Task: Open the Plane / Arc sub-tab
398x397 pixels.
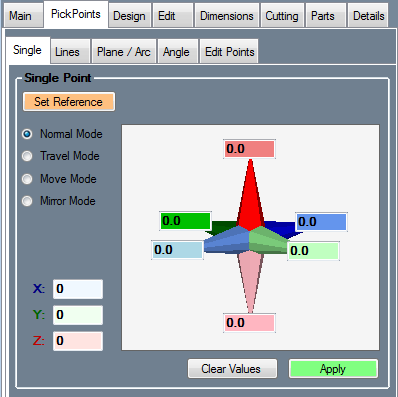Action: (124, 52)
